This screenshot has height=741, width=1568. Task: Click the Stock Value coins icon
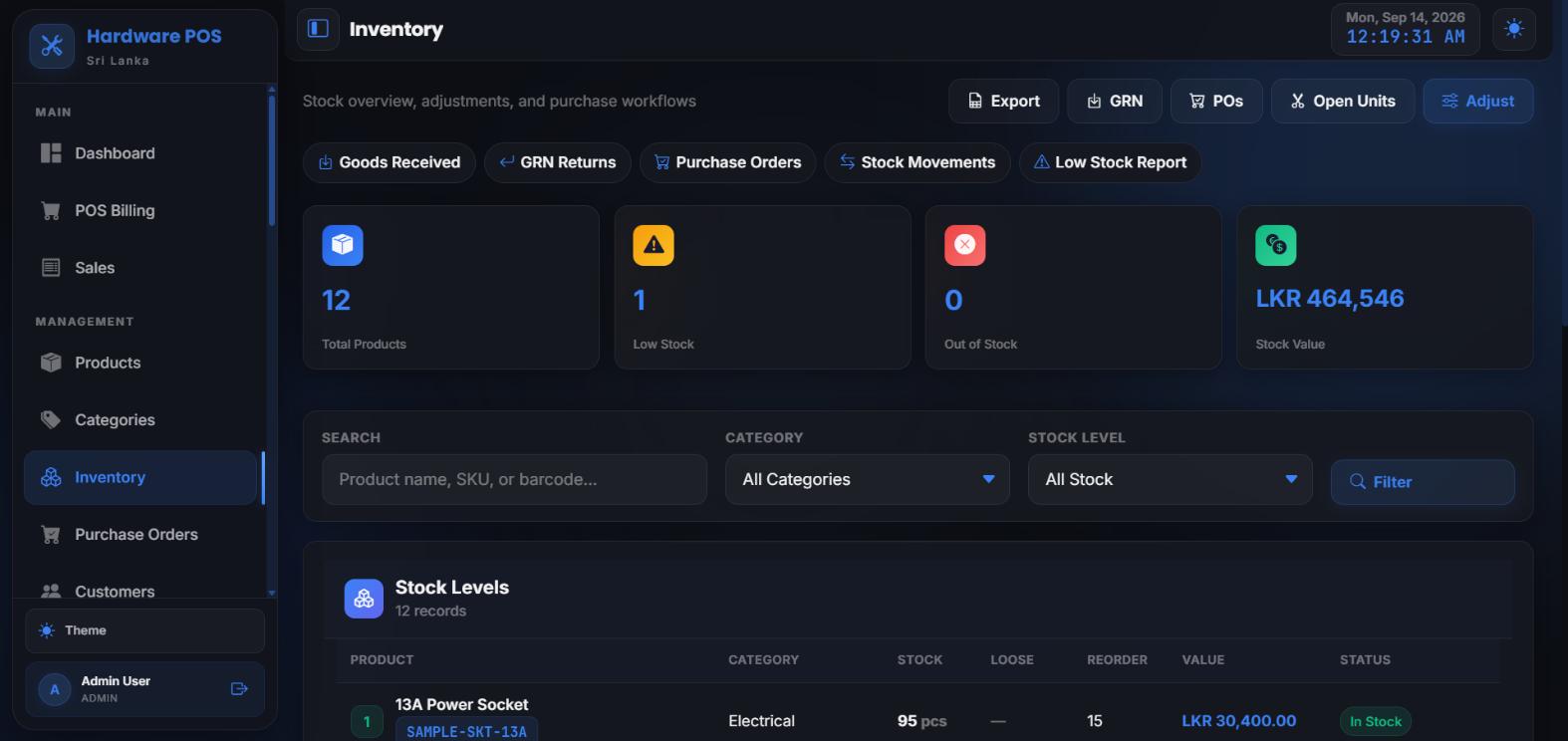(x=1276, y=245)
